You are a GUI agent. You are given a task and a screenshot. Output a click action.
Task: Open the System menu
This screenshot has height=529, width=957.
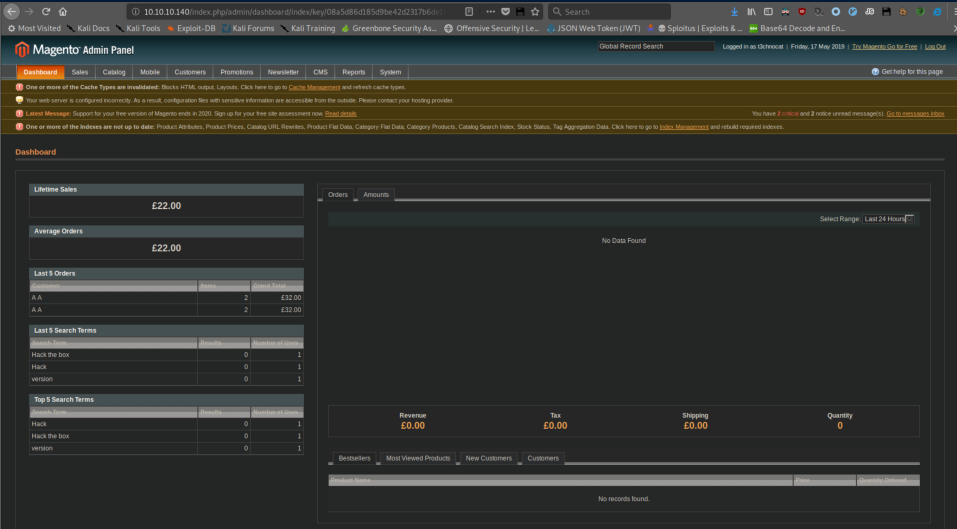coord(390,72)
